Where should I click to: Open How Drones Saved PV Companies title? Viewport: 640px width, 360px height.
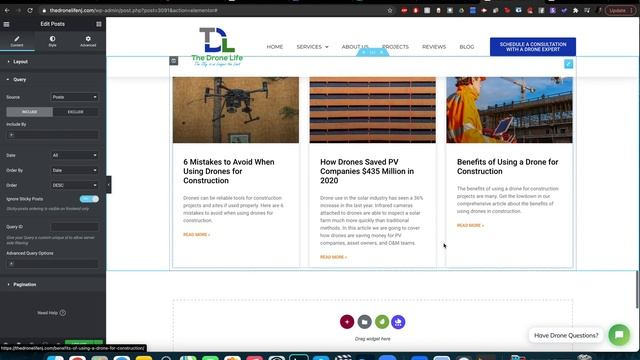point(367,171)
